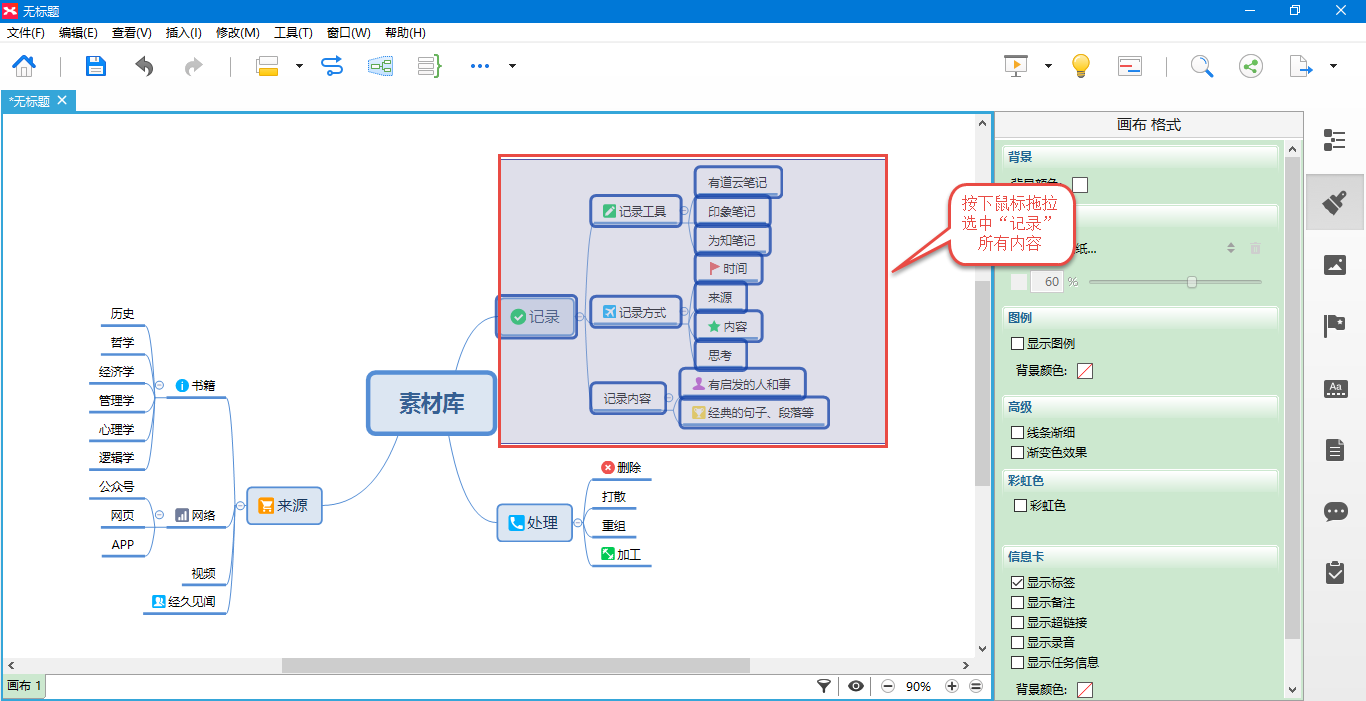Click the background color swatch under 背景
Screen dimensions: 1366x701
pos(1080,185)
